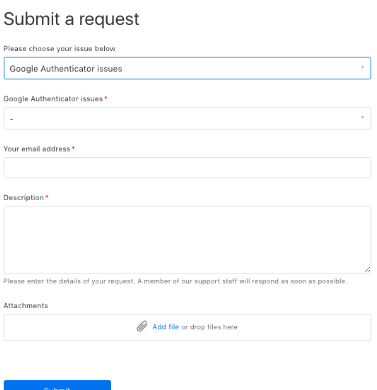Click the support staff hint text
The height and width of the screenshot is (390, 377).
[175, 281]
